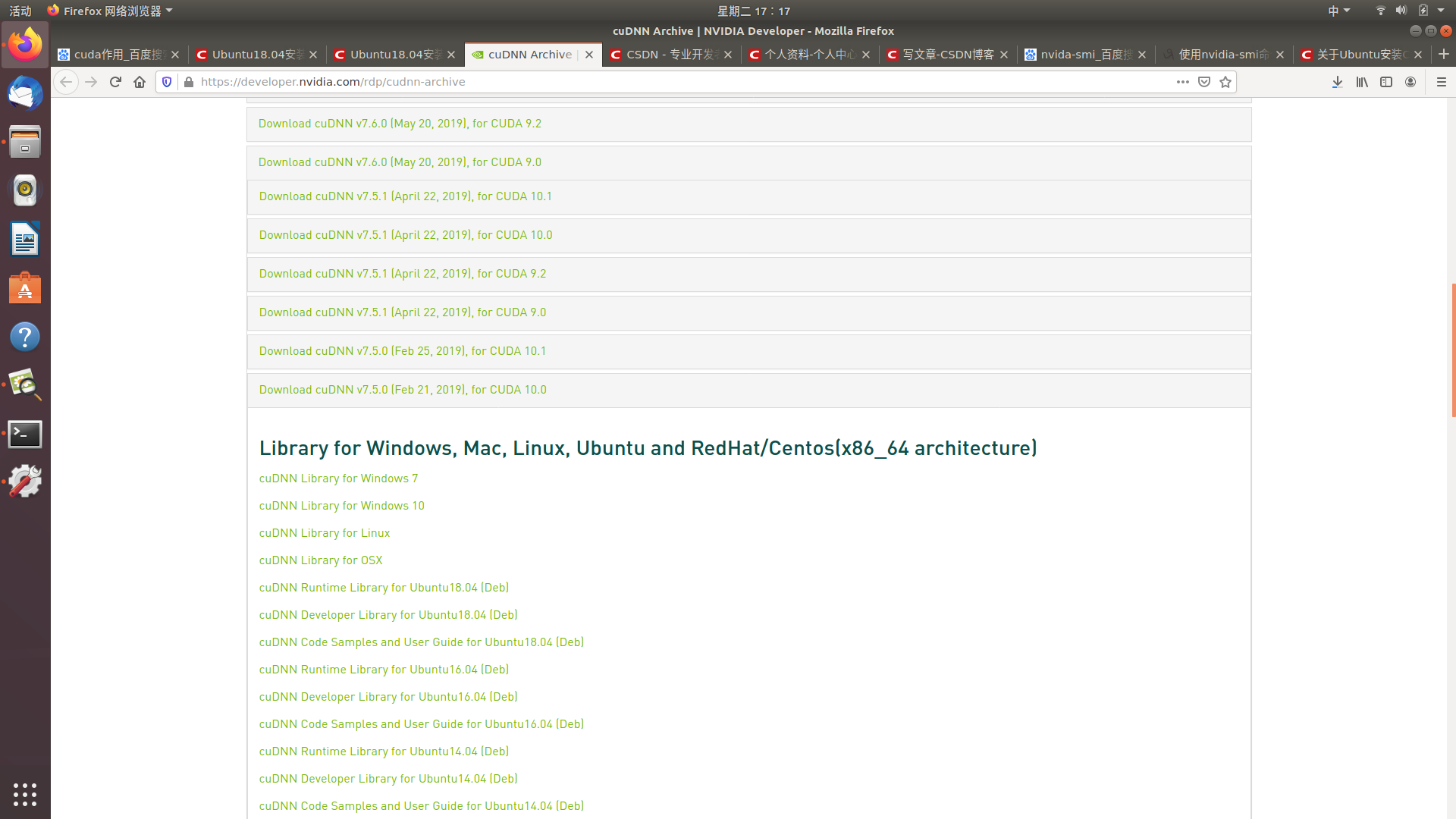Switch to 写文章-CSDN博客 tab

[948, 55]
